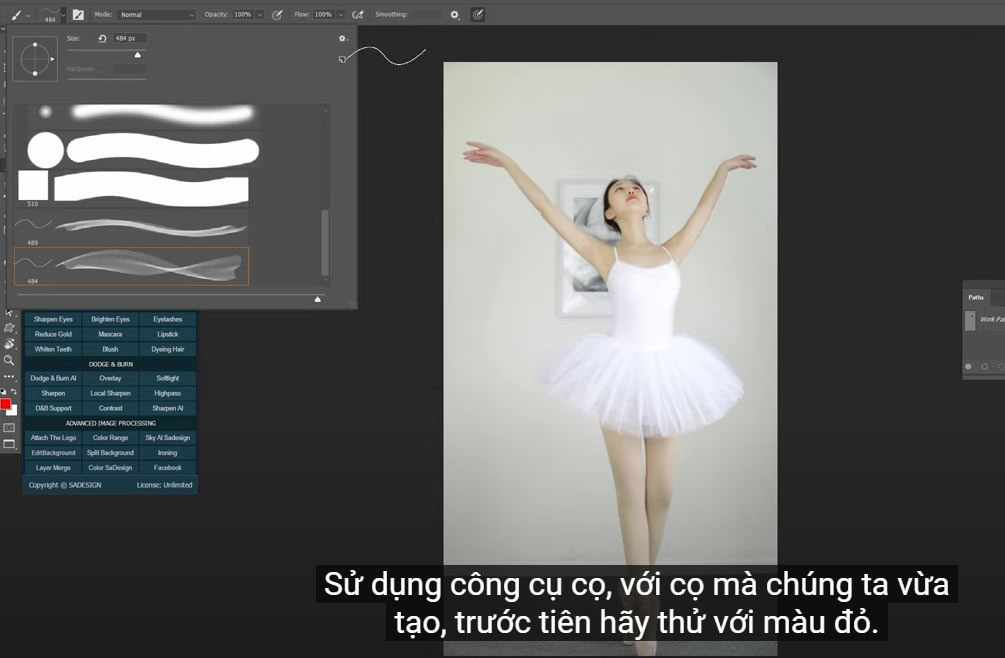The image size is (1005, 658).
Task: Toggle symmetry paint options button
Action: (477, 15)
